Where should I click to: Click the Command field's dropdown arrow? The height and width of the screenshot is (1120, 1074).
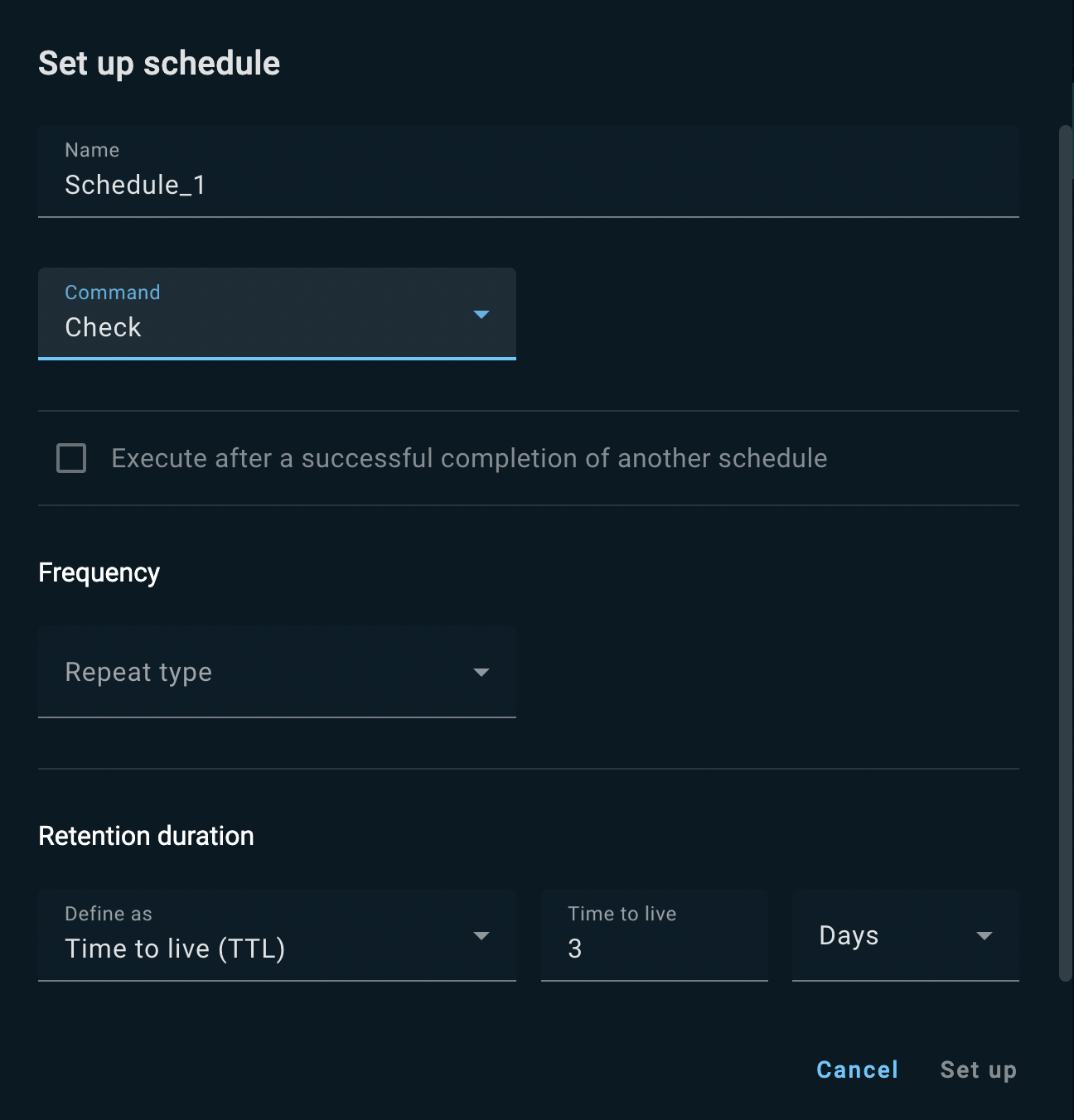click(x=481, y=315)
